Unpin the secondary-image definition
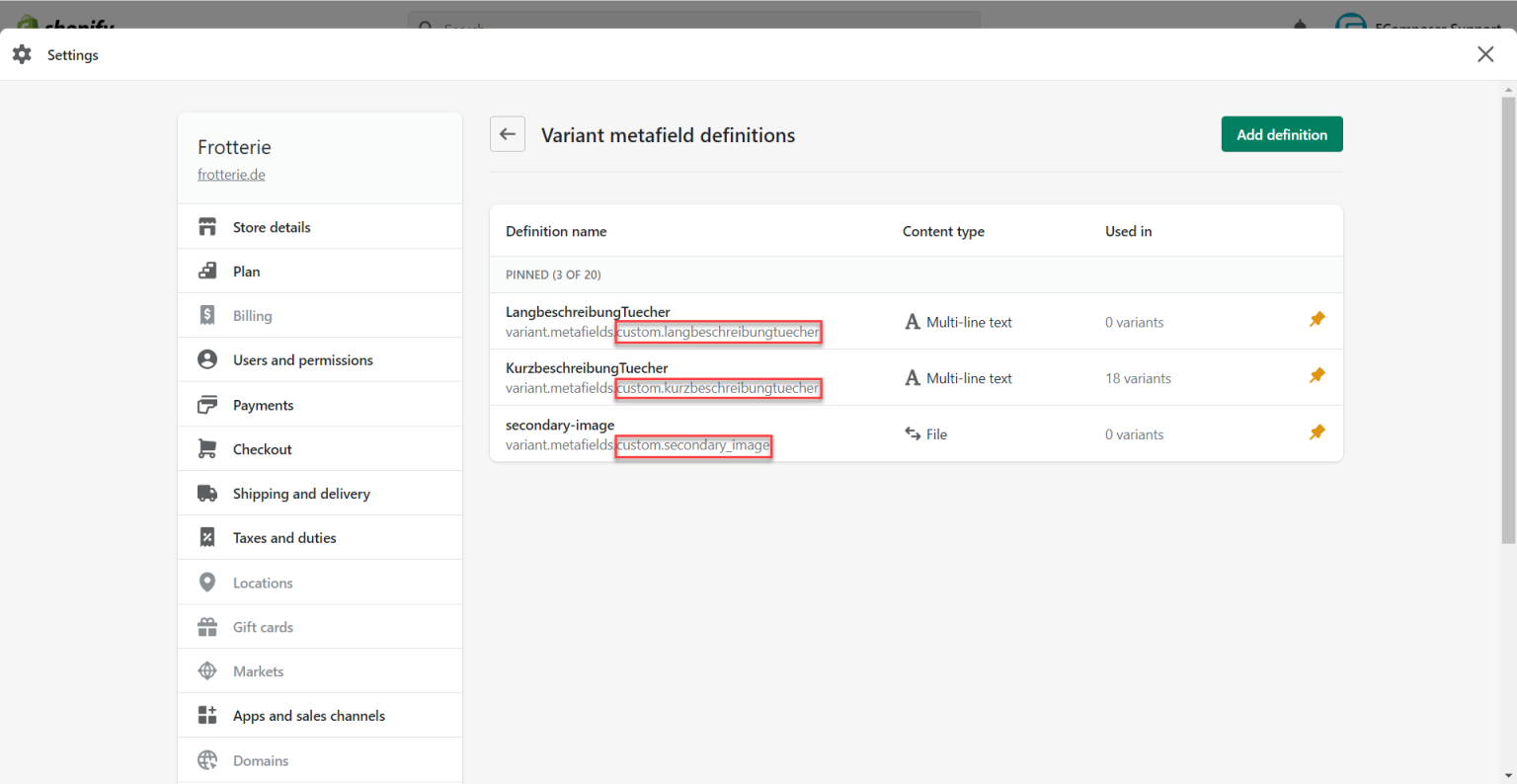This screenshot has width=1517, height=784. [x=1317, y=431]
